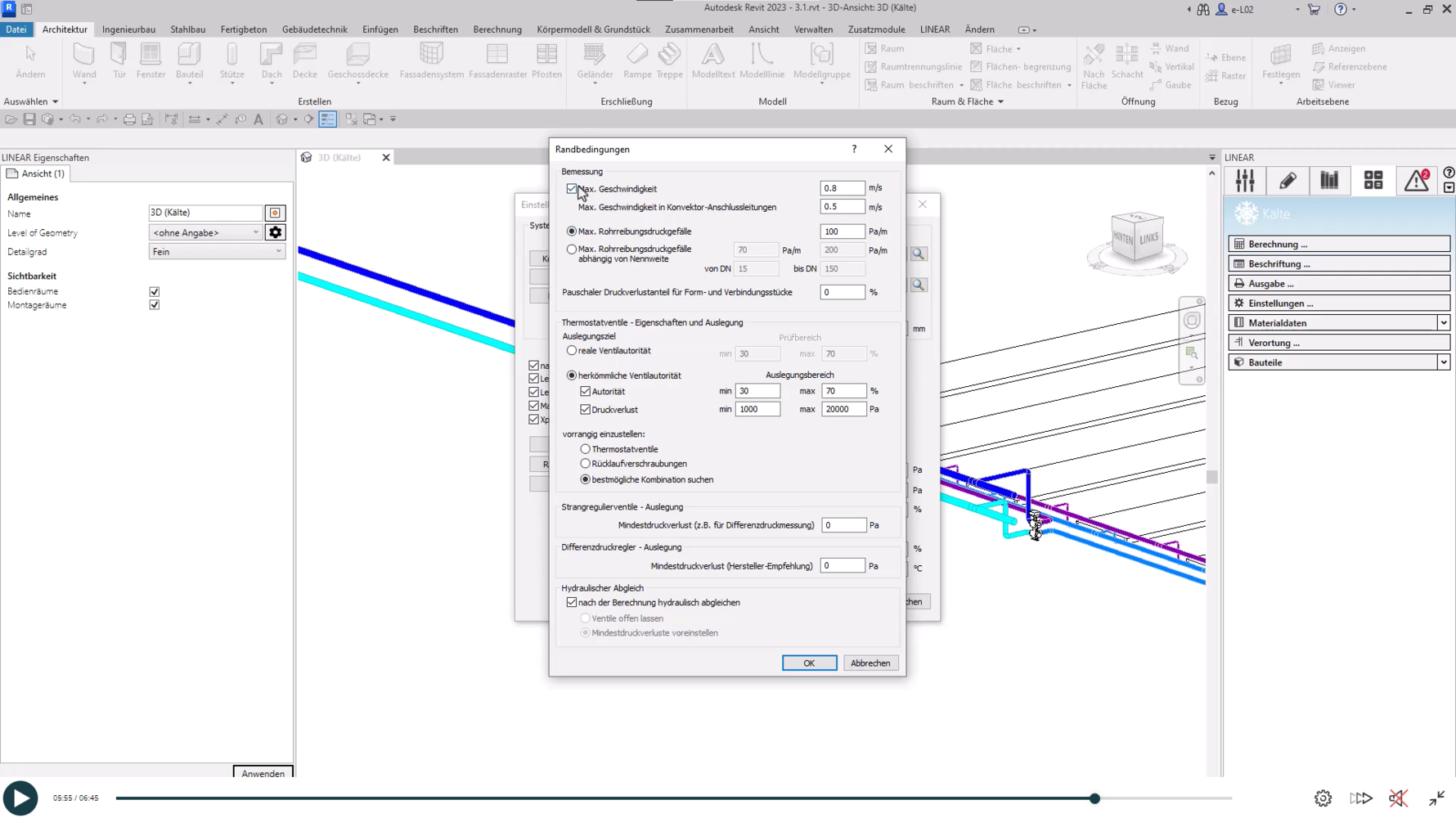Select the Wand tool in ribbon
Viewport: 1456px width, 818px height.
click(x=83, y=61)
